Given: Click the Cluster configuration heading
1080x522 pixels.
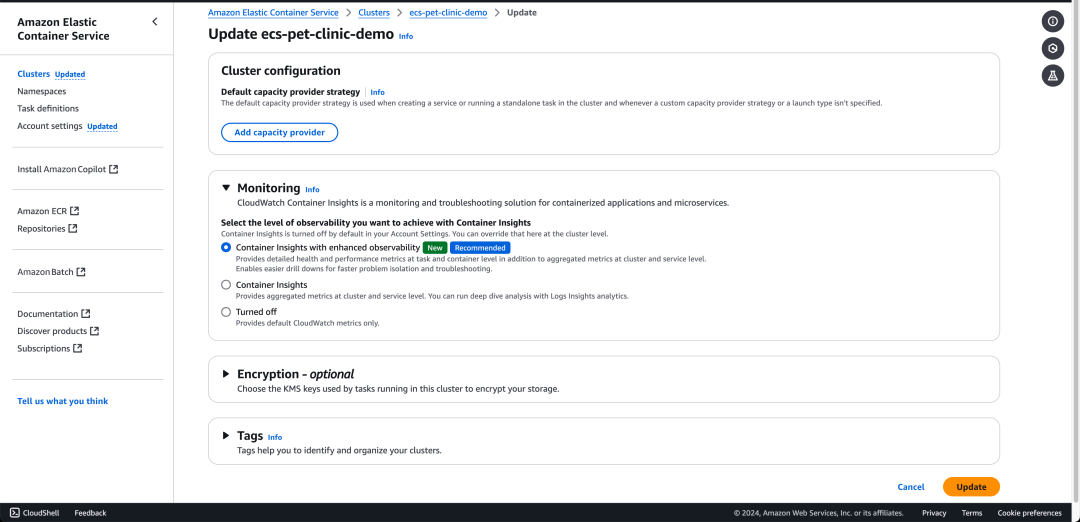Looking at the screenshot, I should pos(281,70).
